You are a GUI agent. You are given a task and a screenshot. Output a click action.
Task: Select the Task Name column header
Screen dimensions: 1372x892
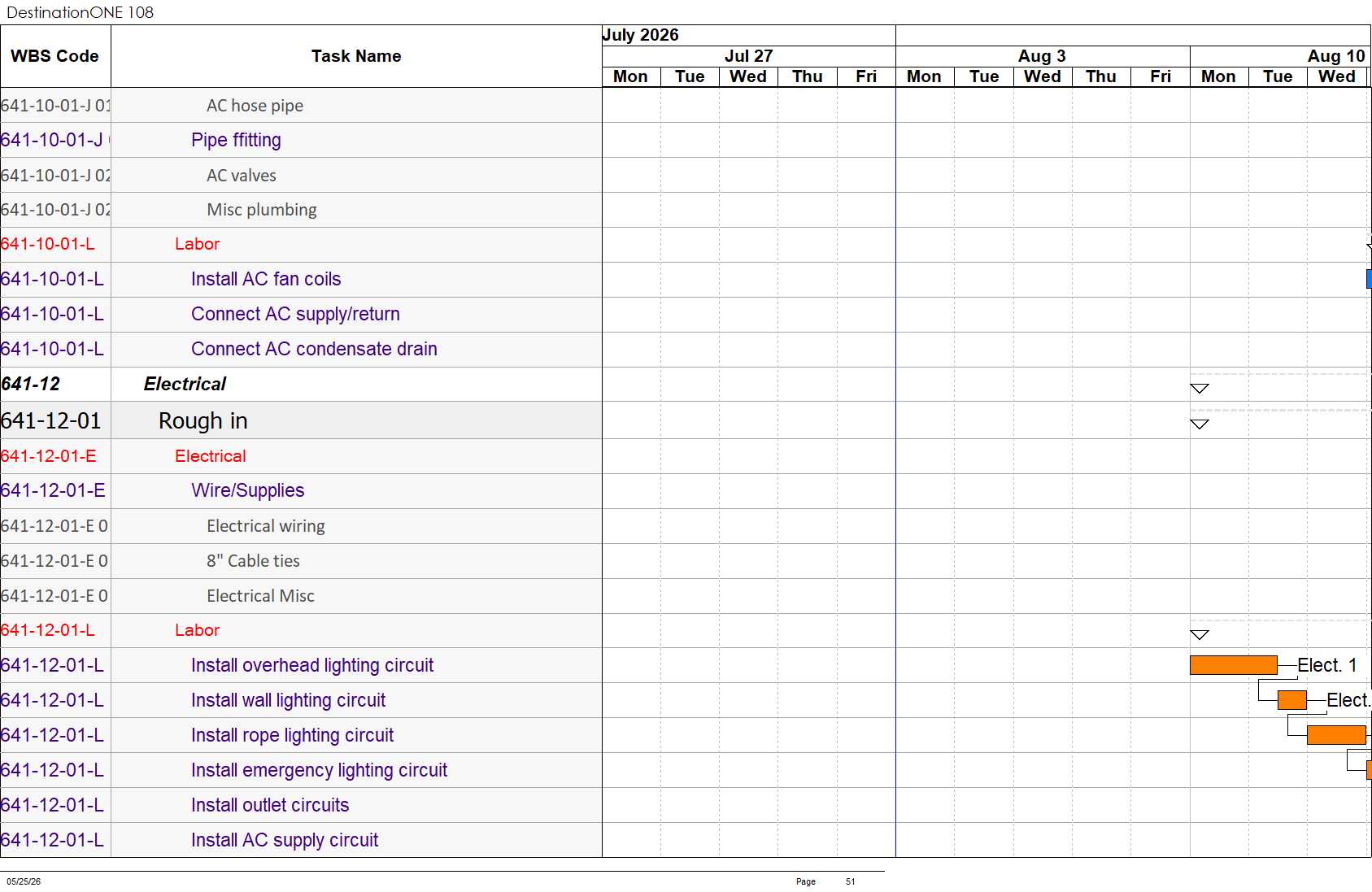coord(356,56)
